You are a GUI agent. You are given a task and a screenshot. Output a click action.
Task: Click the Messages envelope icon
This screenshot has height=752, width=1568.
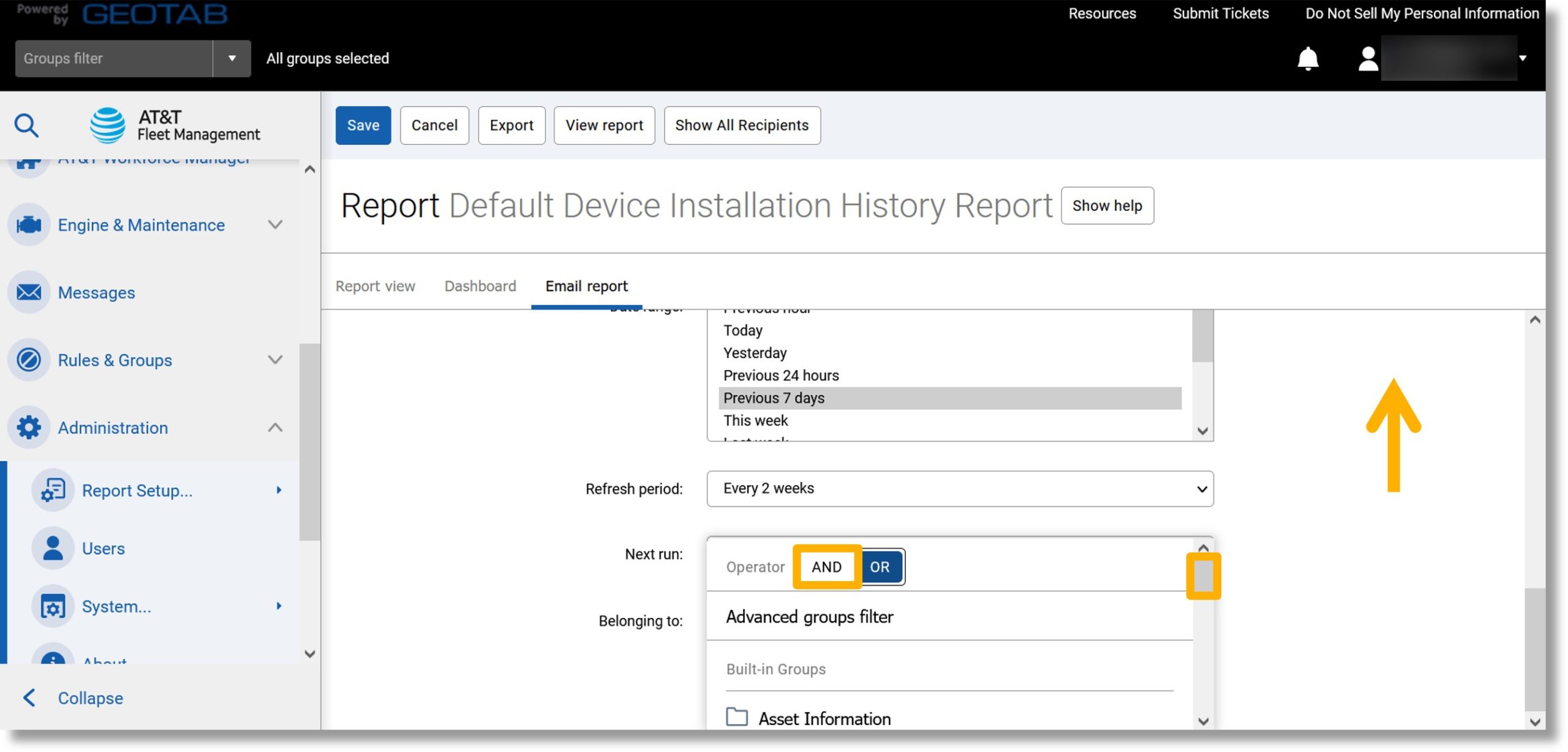(x=29, y=292)
